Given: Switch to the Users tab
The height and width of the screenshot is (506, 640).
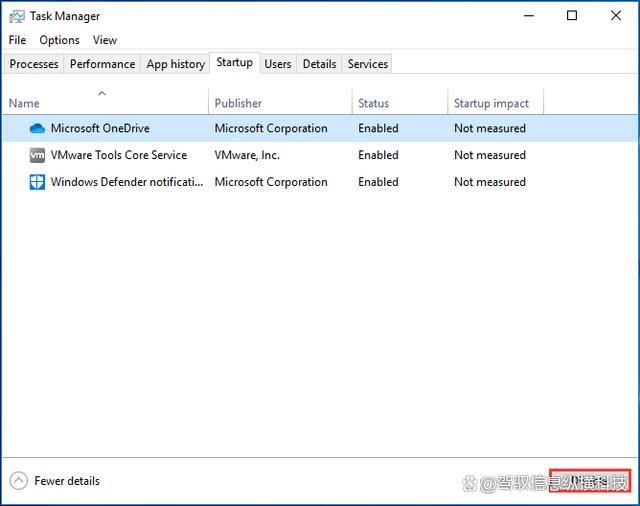Looking at the screenshot, I should pos(278,64).
